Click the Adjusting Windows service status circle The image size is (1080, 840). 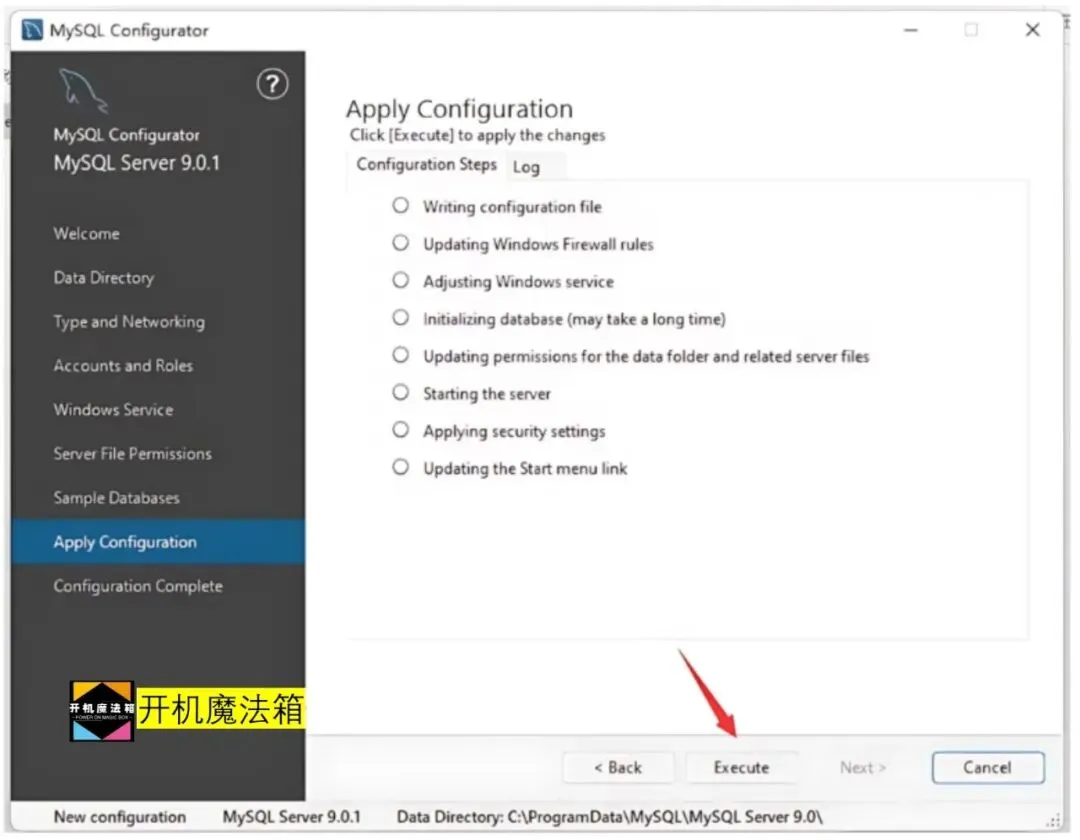(x=400, y=280)
